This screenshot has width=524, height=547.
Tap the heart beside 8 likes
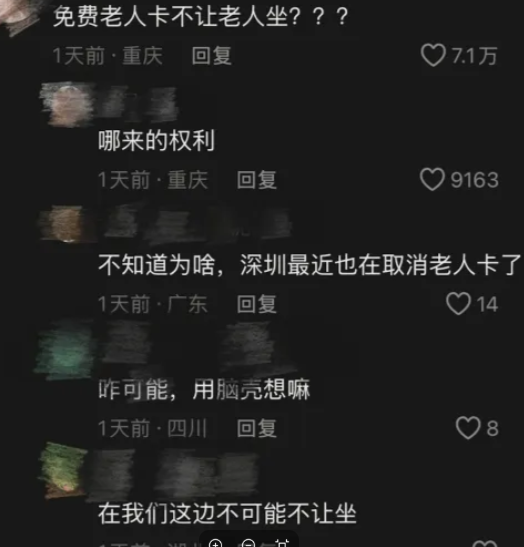coord(468,428)
